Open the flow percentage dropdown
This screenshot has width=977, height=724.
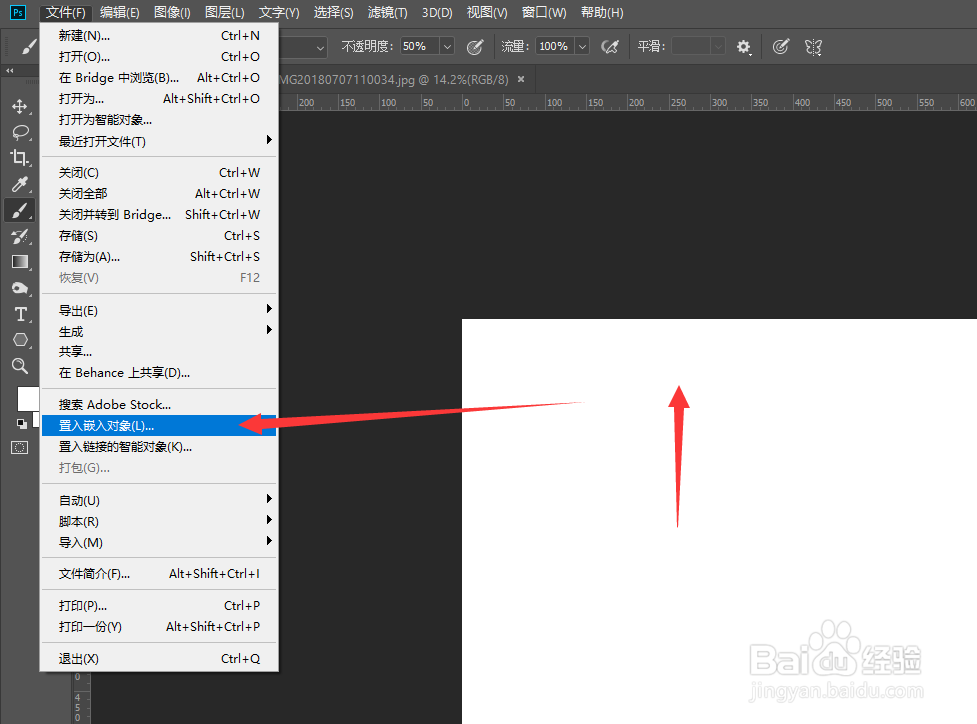pos(583,47)
